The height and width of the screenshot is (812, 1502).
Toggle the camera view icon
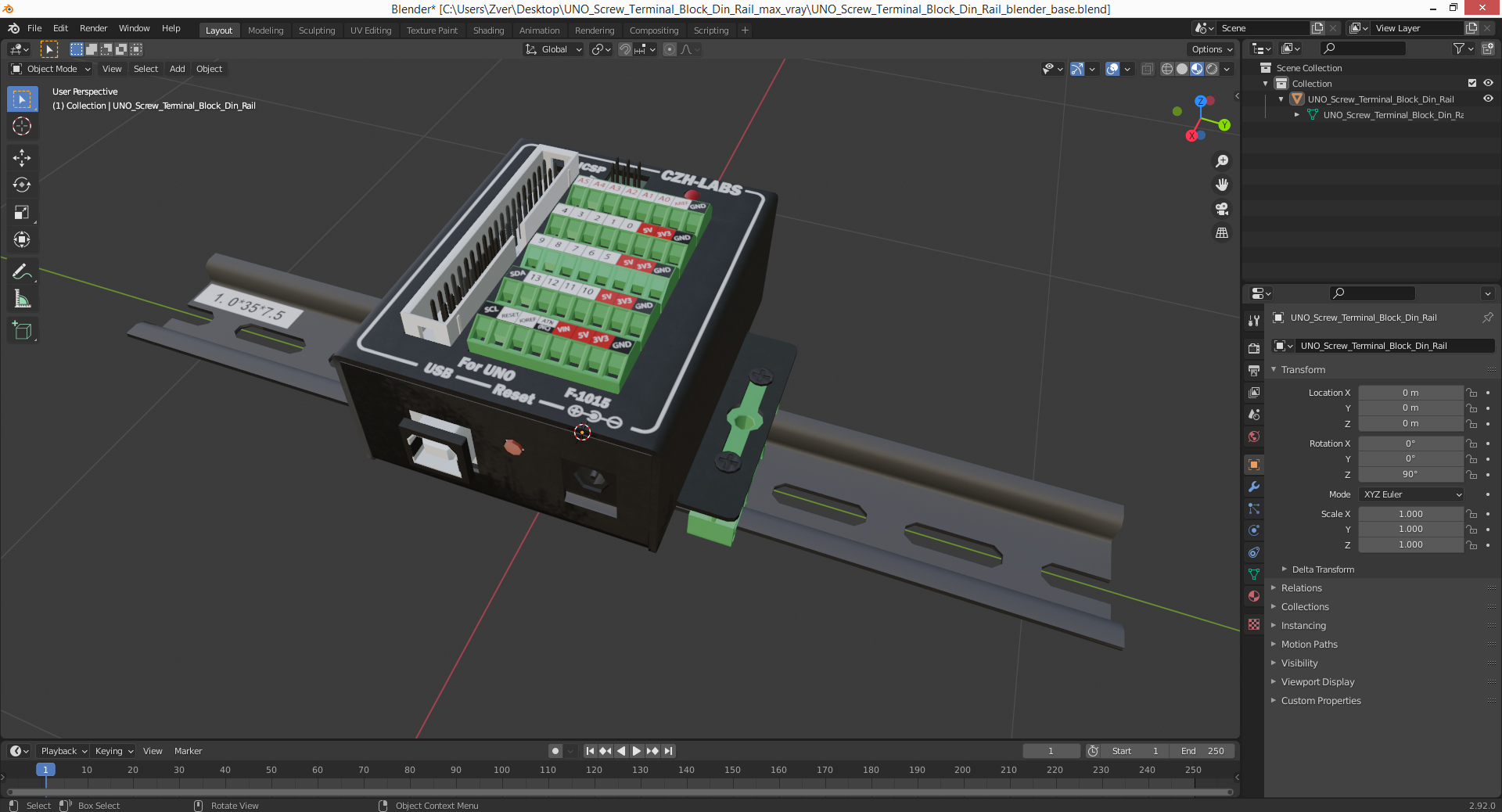(x=1221, y=209)
